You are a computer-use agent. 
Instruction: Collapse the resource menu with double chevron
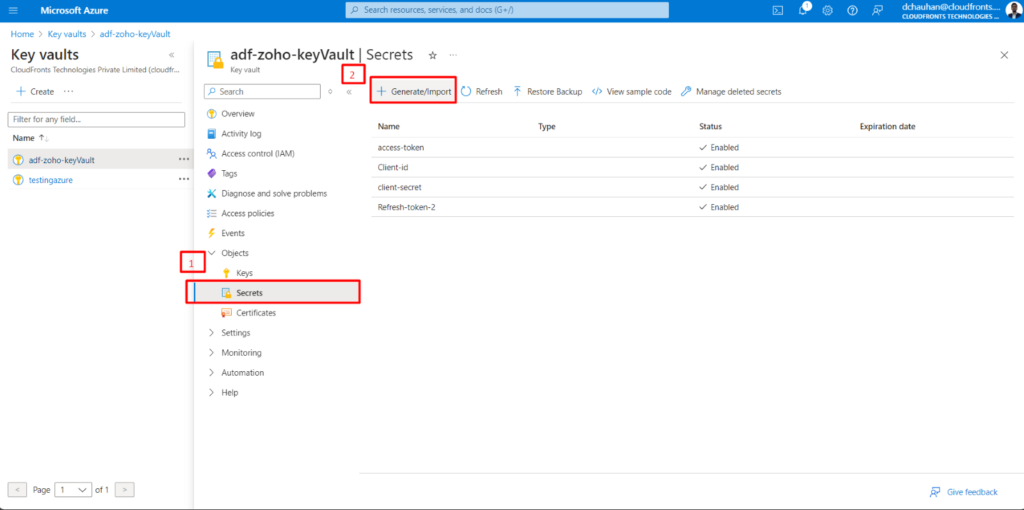[x=349, y=92]
